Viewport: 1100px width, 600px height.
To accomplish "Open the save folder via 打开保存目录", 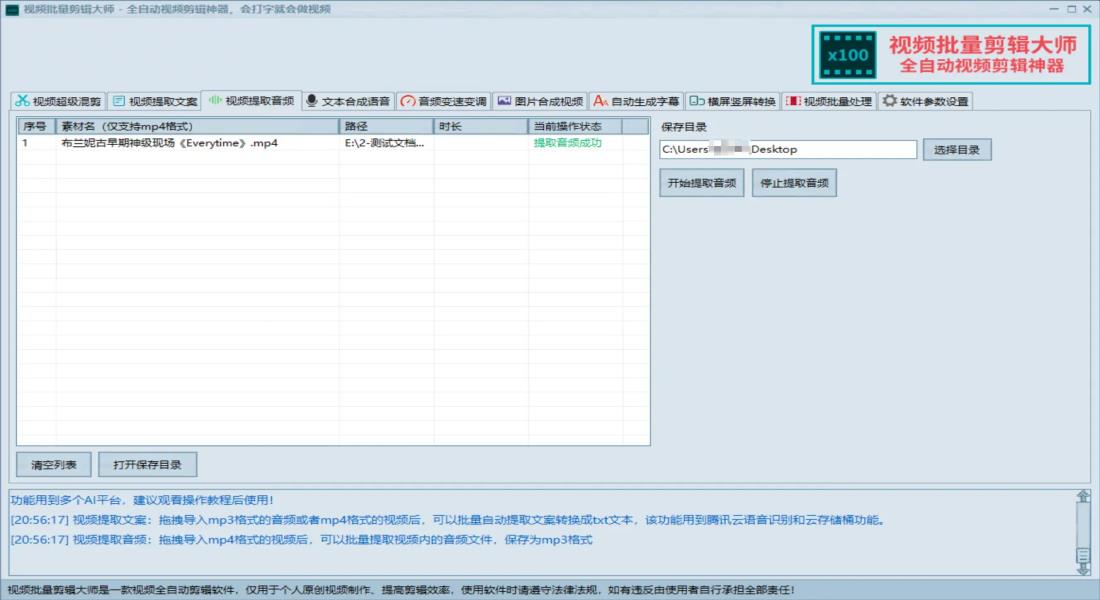I will click(147, 464).
